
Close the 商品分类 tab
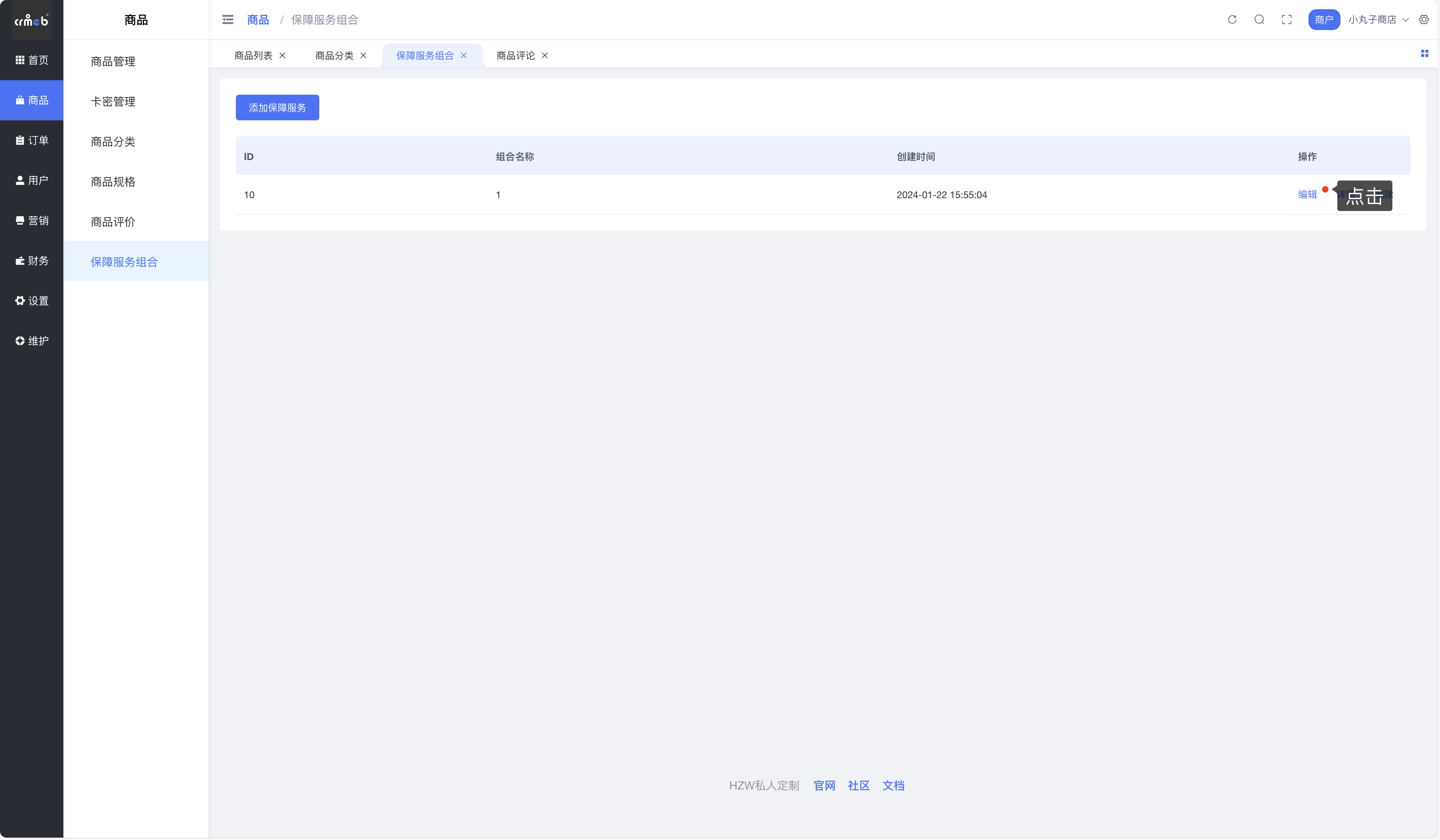coord(363,55)
